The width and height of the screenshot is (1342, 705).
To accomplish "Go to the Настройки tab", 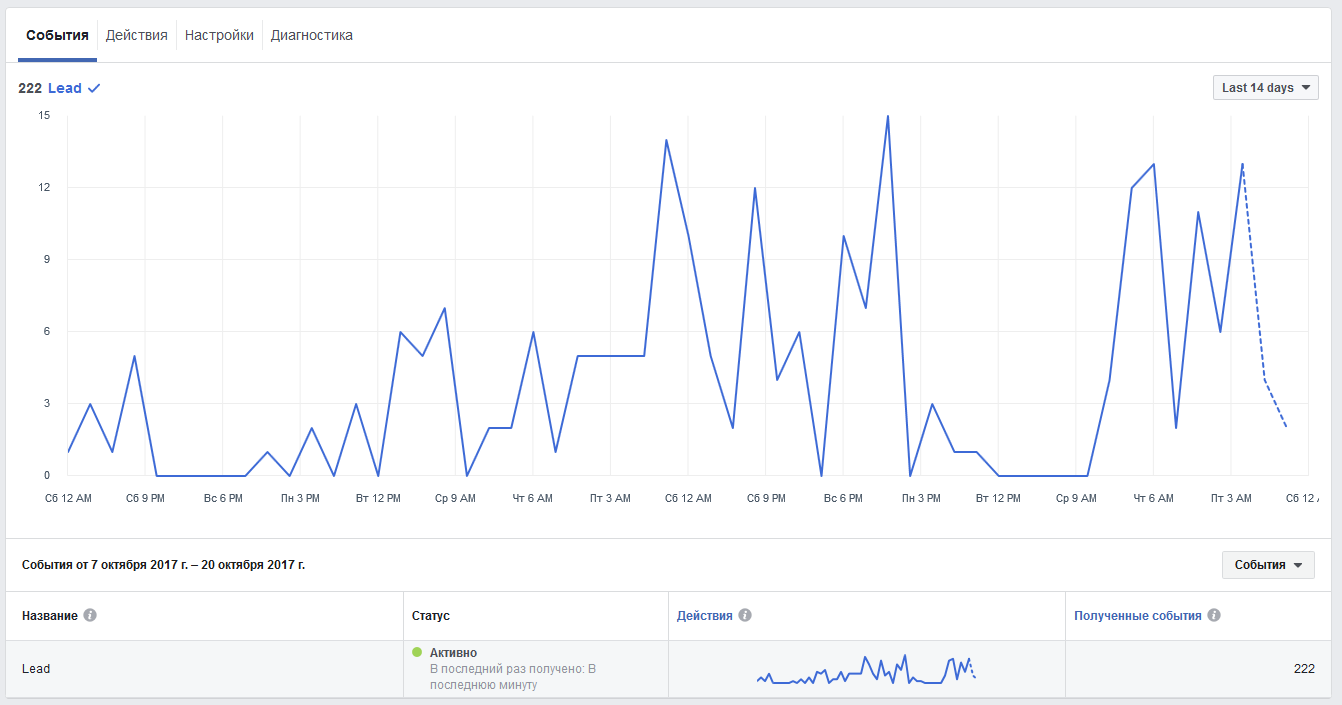I will (219, 35).
